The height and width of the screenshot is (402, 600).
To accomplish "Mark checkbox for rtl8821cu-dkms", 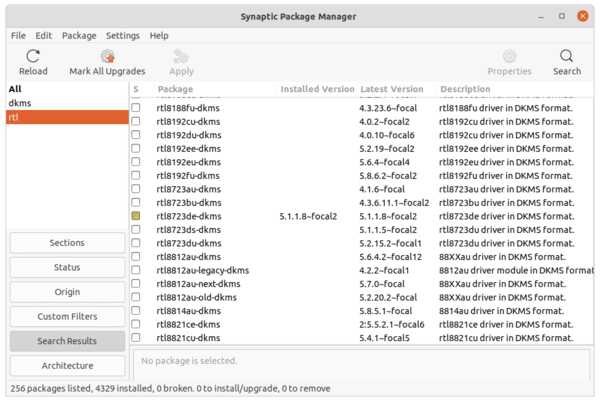I will point(136,338).
